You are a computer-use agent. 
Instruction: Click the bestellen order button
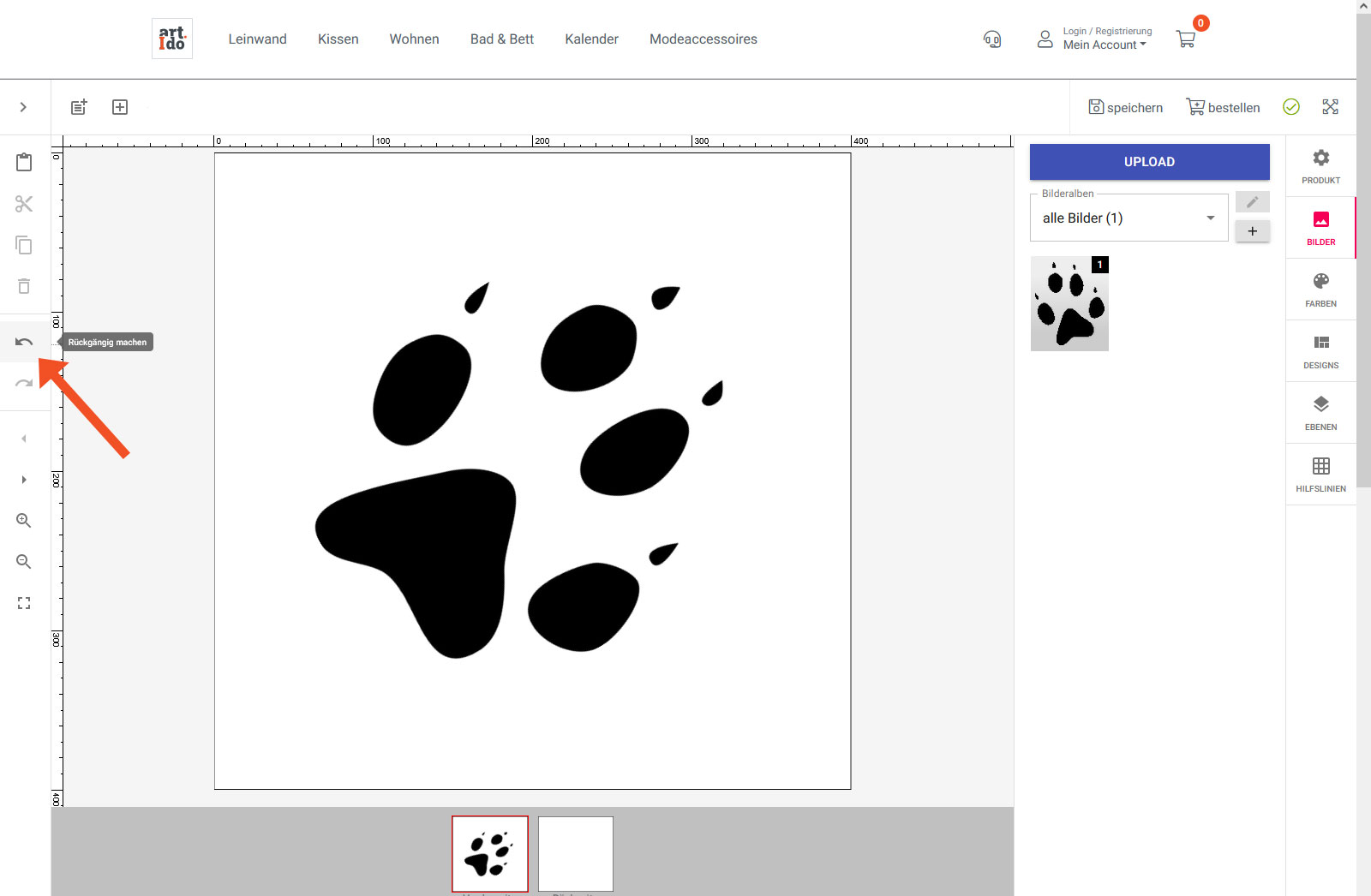1223,107
